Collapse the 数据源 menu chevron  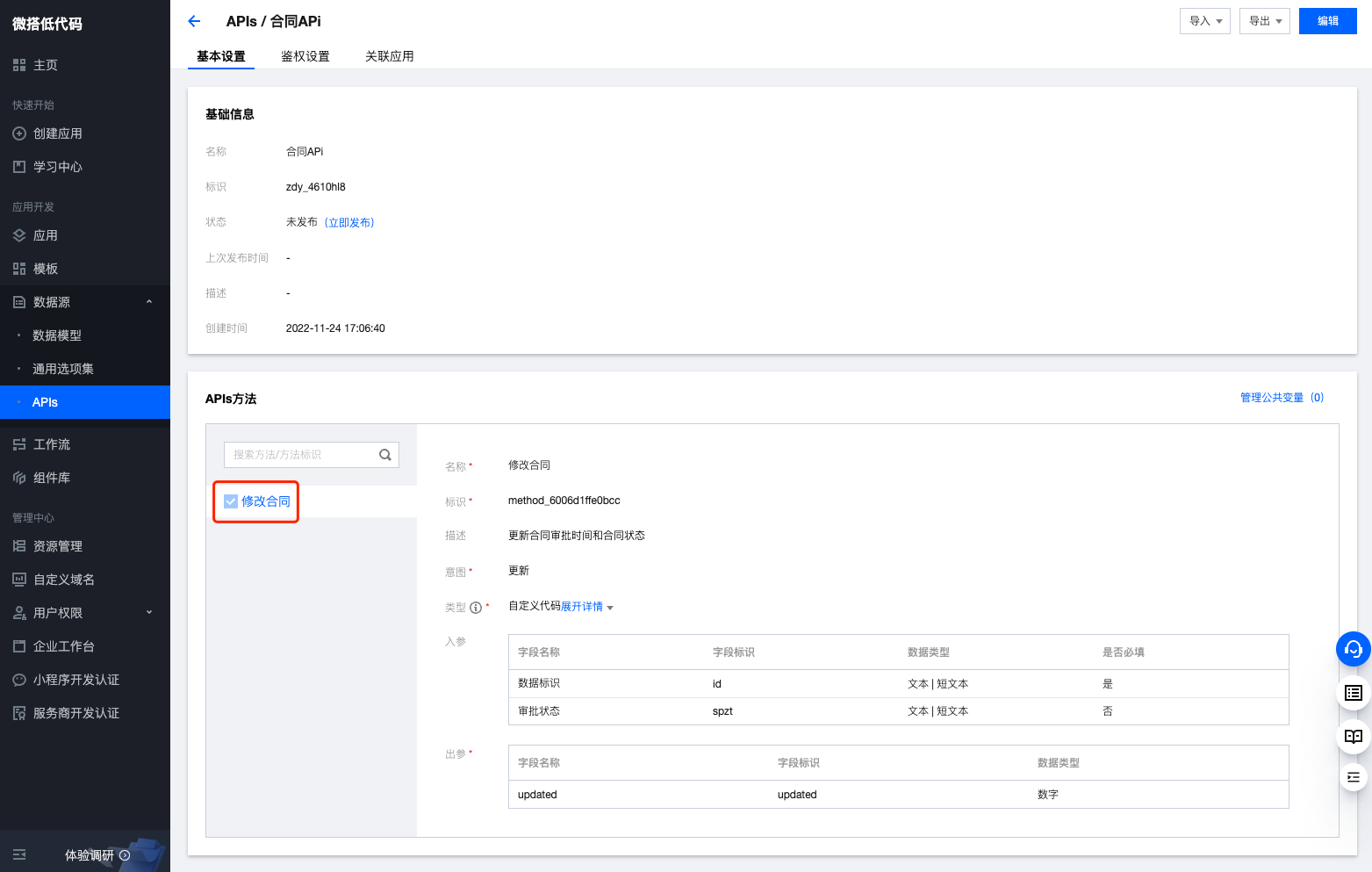click(149, 302)
